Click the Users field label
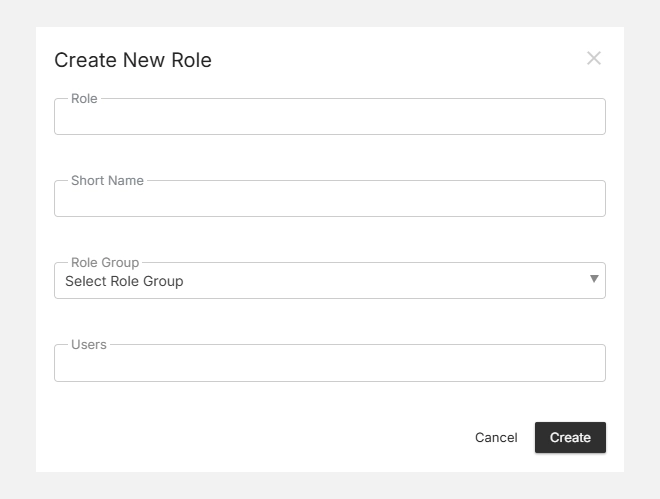660x499 pixels. pos(88,345)
